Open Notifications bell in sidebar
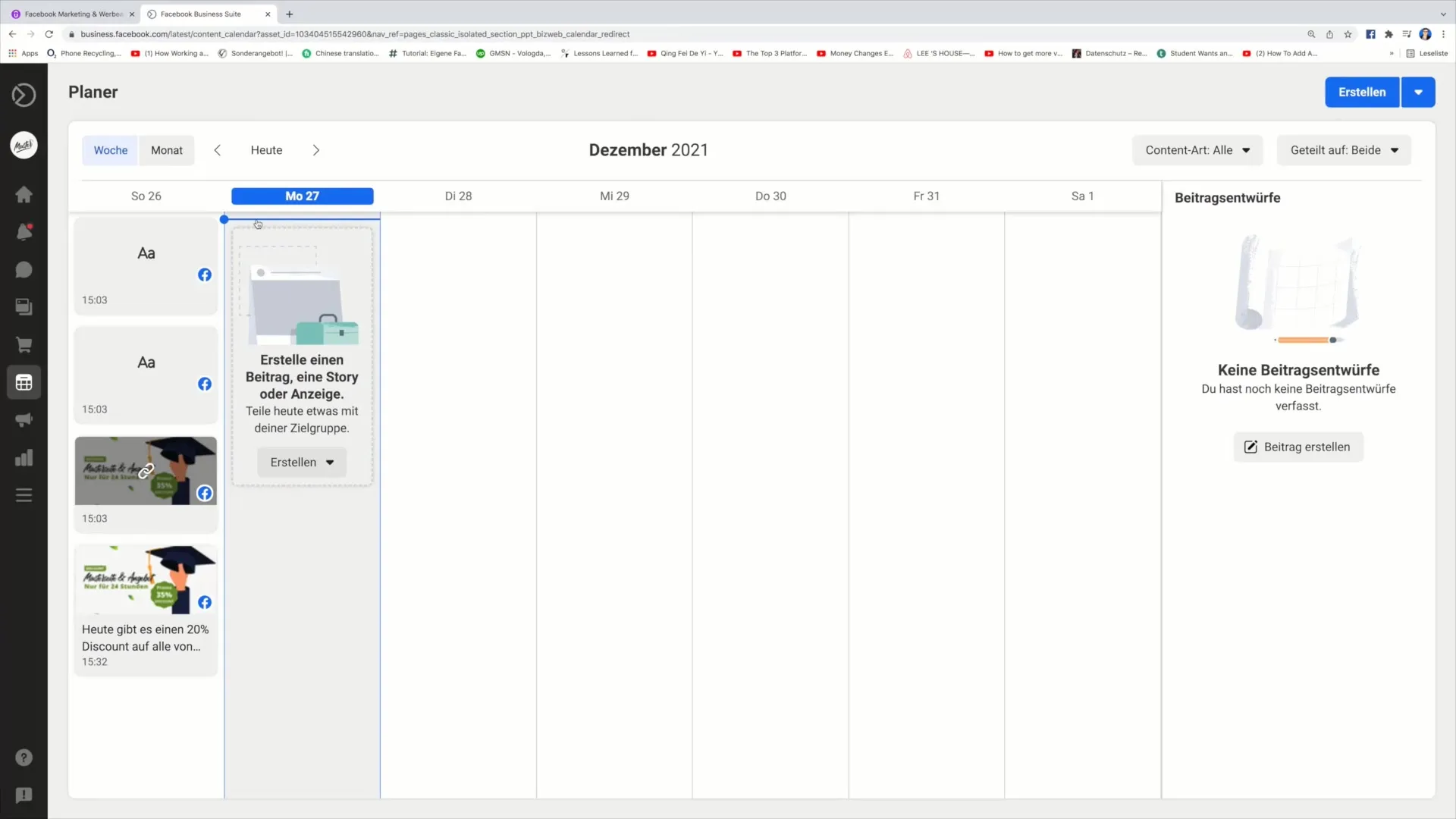This screenshot has width=1456, height=819. coord(24,232)
